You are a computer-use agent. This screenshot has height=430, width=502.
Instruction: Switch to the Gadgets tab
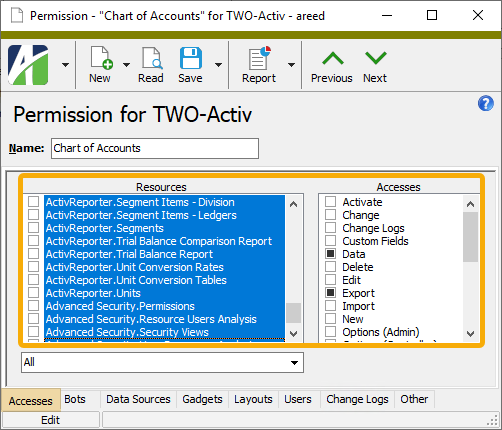pos(202,399)
